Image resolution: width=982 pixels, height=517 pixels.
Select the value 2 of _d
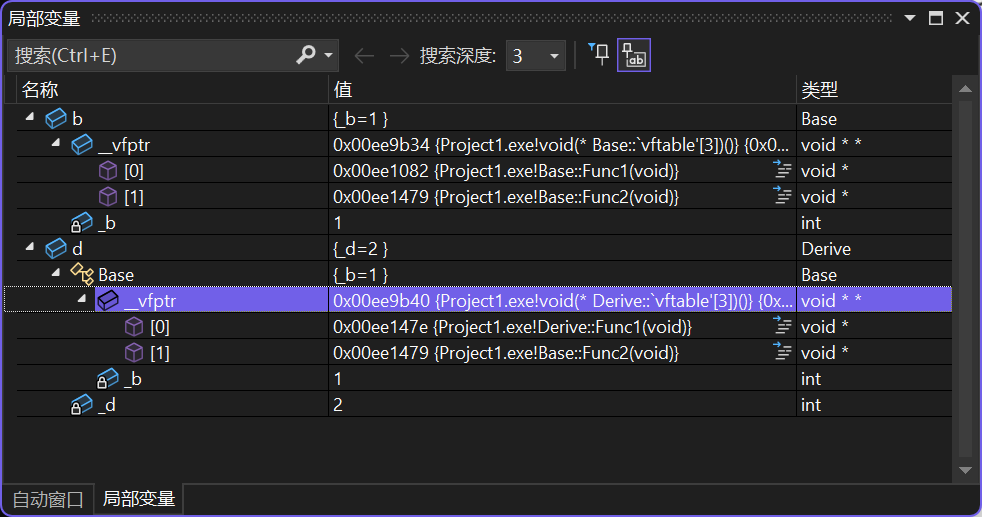[x=338, y=405]
